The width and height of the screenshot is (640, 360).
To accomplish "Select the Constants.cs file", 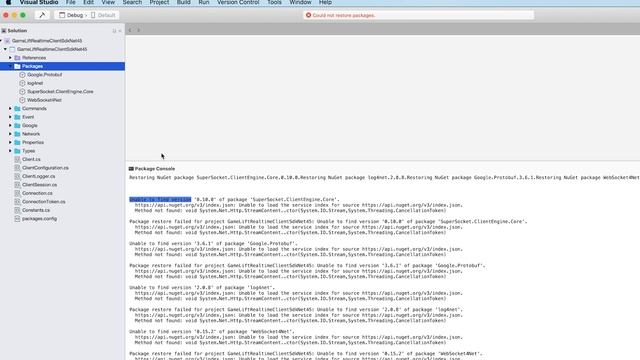I will (x=36, y=210).
